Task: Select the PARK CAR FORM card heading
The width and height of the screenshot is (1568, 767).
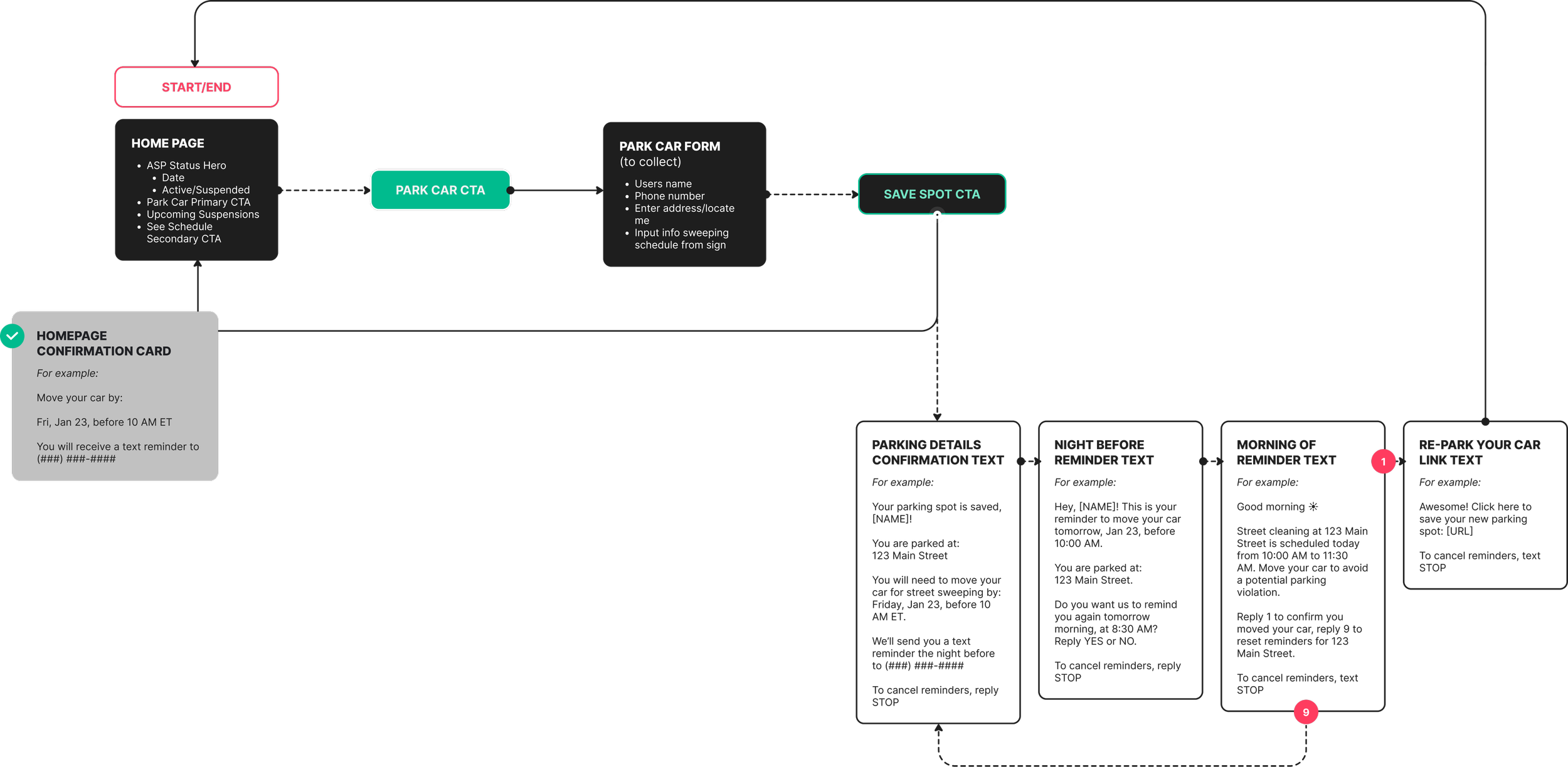Action: 669,146
